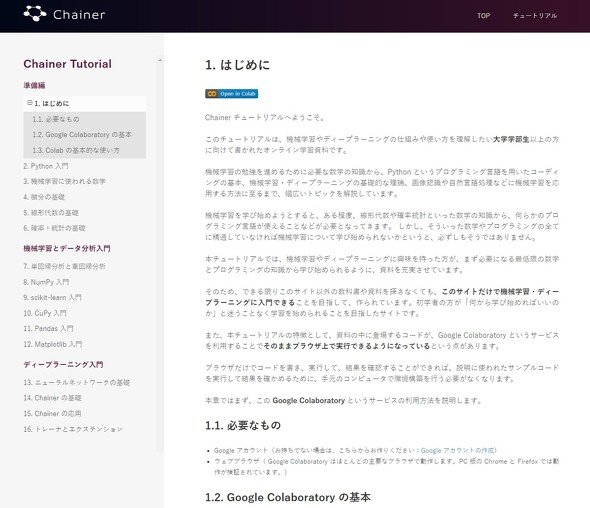Open chapter 2. Python 入門
Screen dimensions: 590x508
[46, 166]
